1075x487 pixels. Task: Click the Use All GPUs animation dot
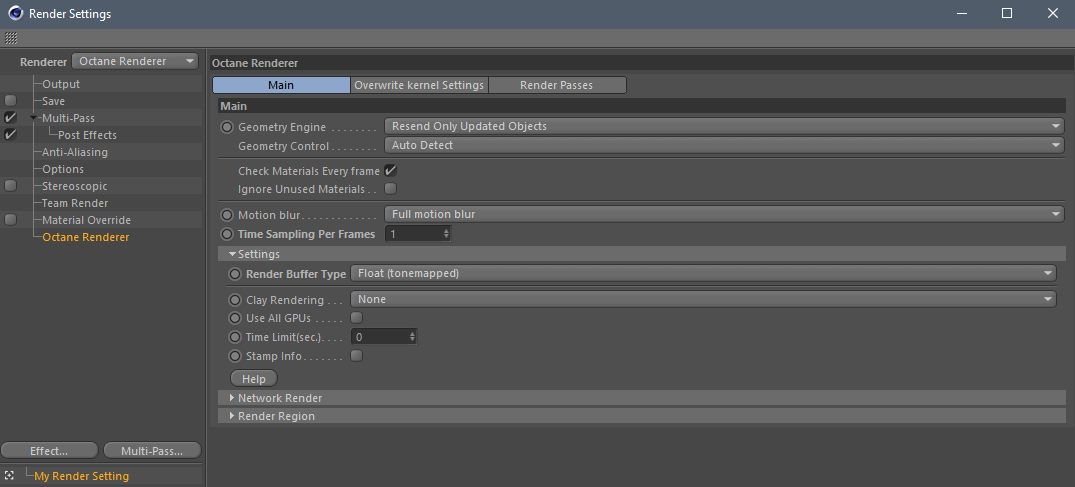coord(235,318)
